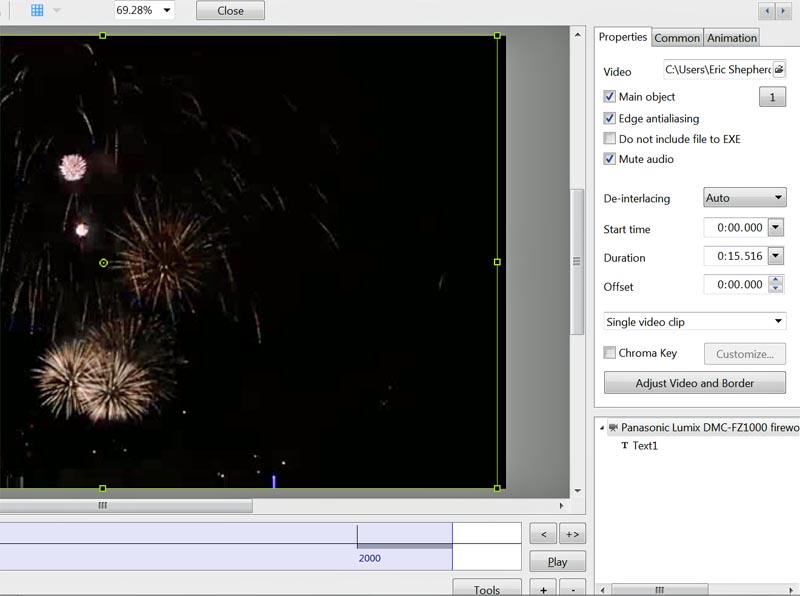Click the 2000 keyframe marker on timeline
The width and height of the screenshot is (800, 596).
[370, 558]
